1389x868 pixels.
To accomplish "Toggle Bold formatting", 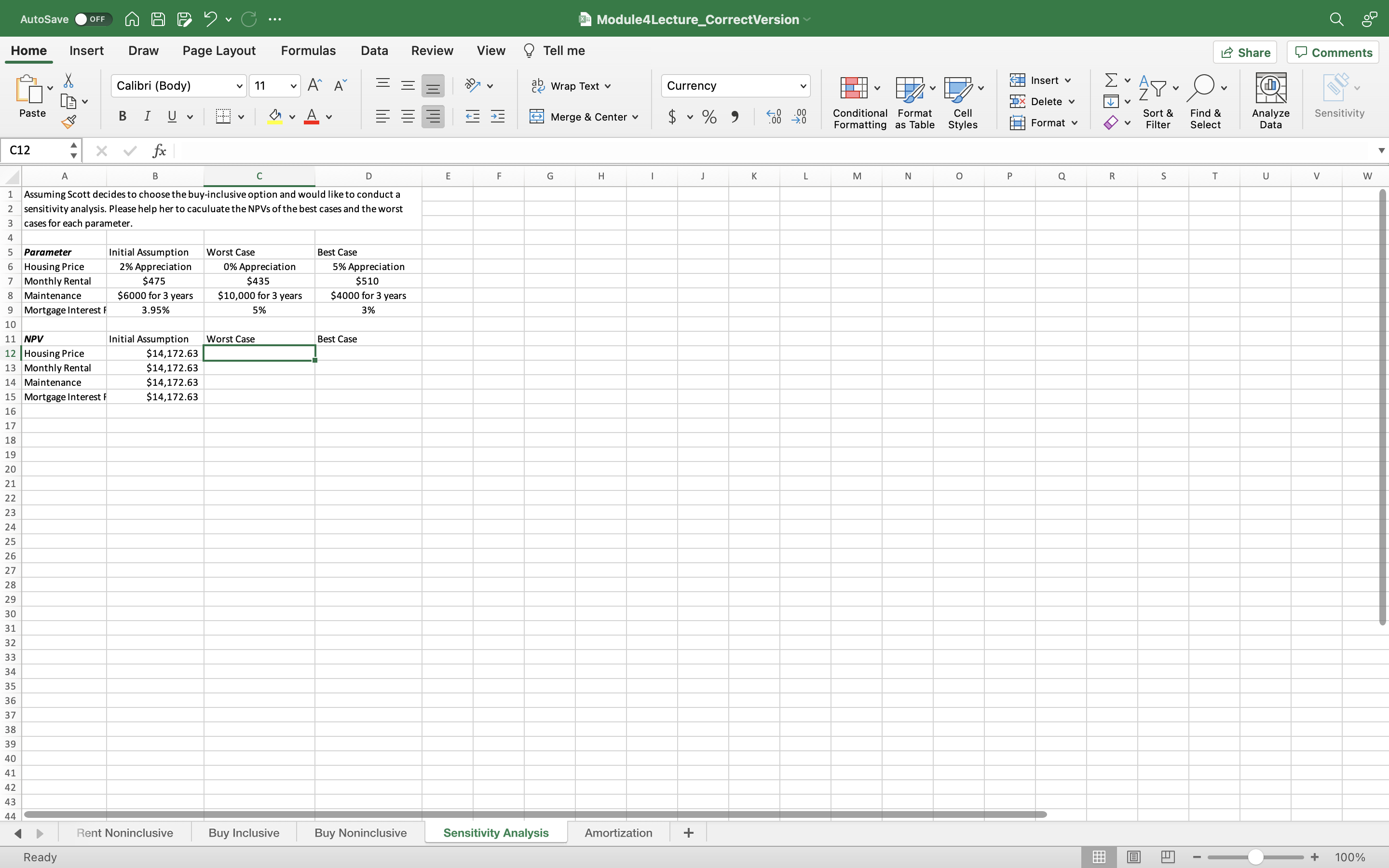I will [122, 117].
